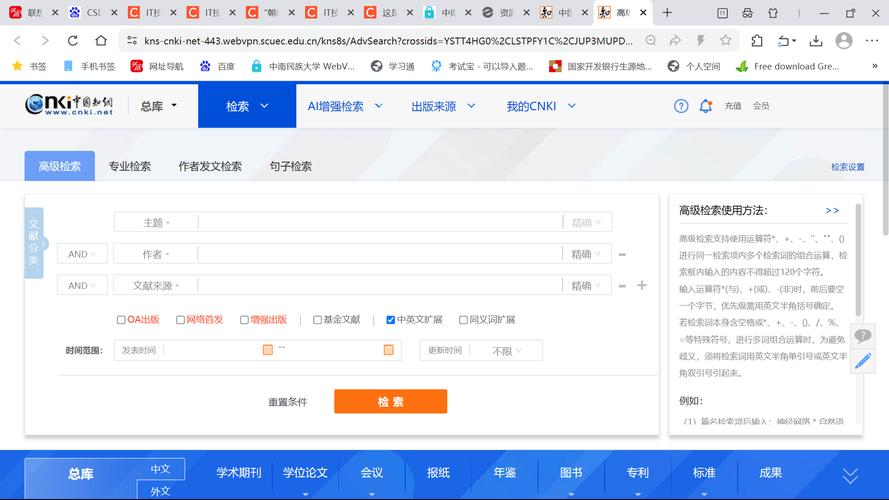Image resolution: width=889 pixels, height=500 pixels.
Task: Click the zoom magnifier in address bar
Action: (x=651, y=40)
